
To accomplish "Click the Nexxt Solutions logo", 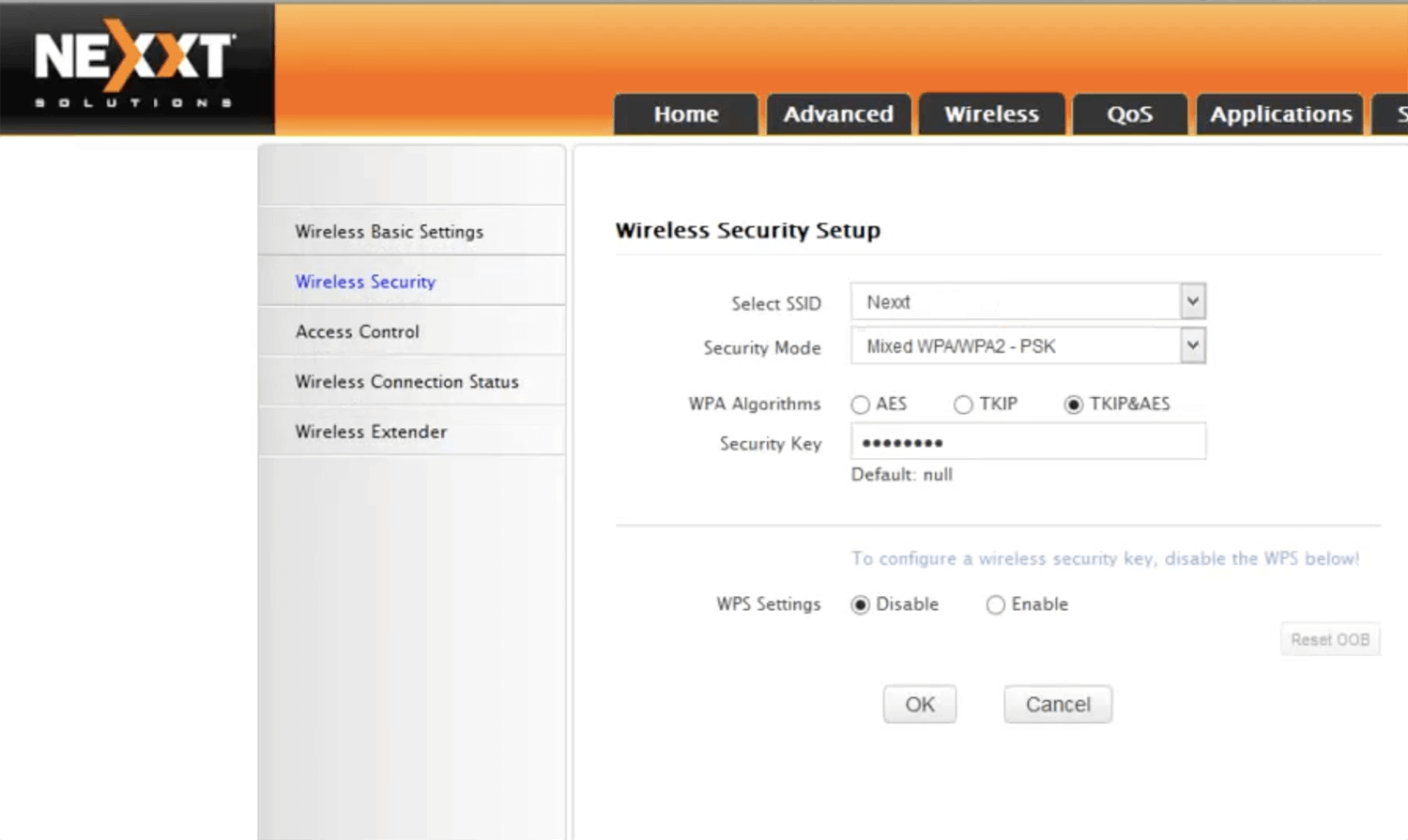I will (x=135, y=68).
